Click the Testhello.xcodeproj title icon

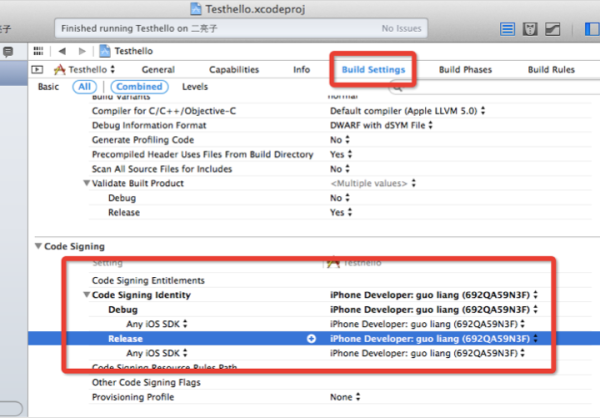point(196,8)
